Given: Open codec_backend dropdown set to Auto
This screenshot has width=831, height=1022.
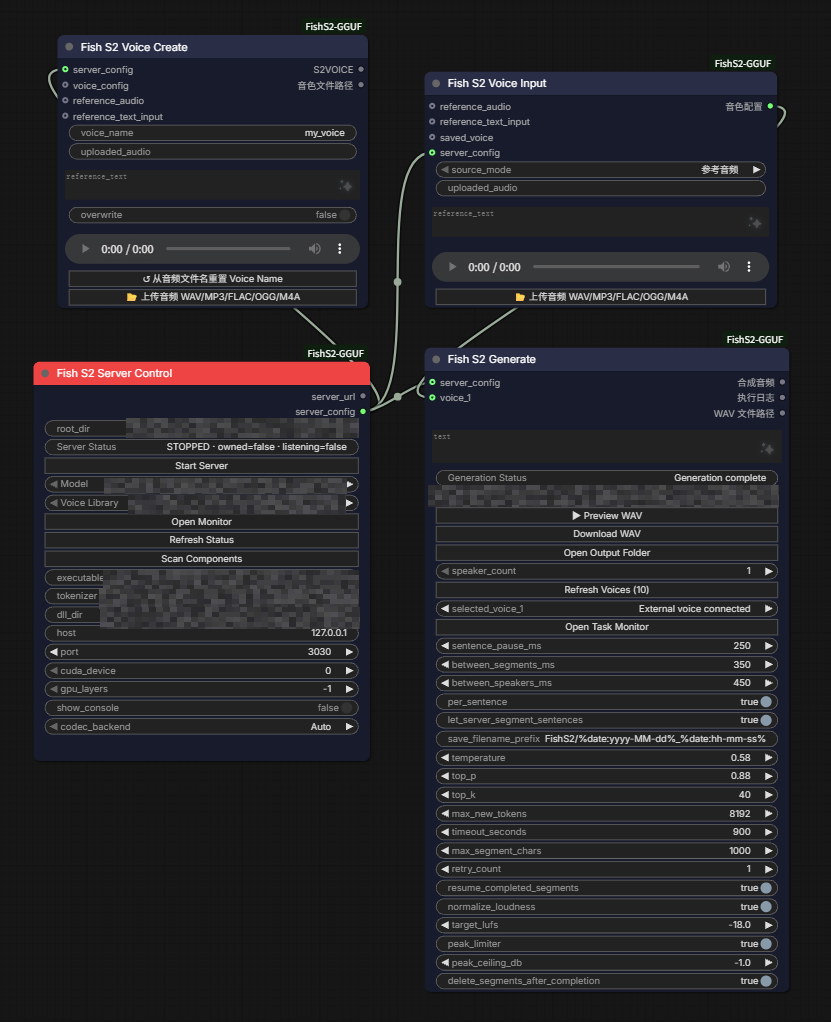Looking at the screenshot, I should (201, 727).
